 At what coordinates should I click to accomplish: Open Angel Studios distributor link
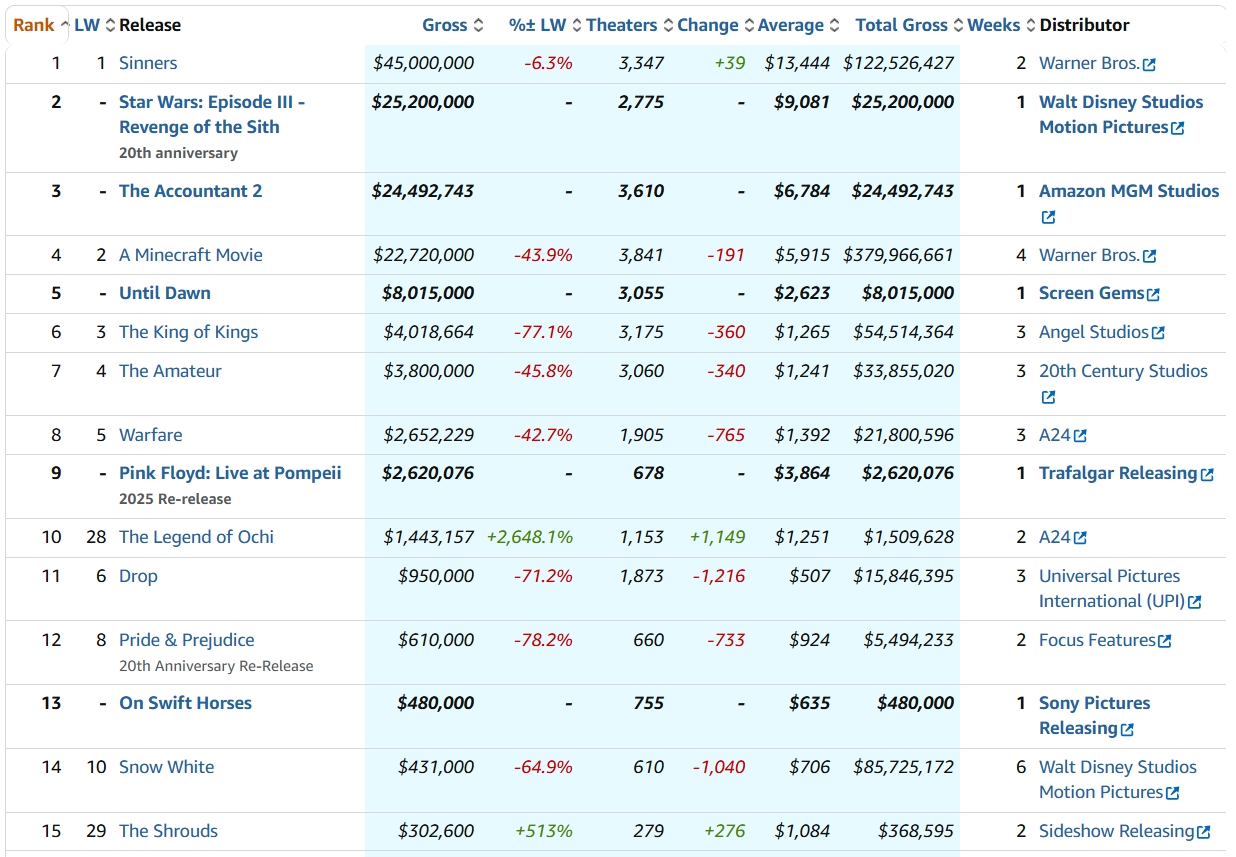pyautogui.click(x=1094, y=332)
